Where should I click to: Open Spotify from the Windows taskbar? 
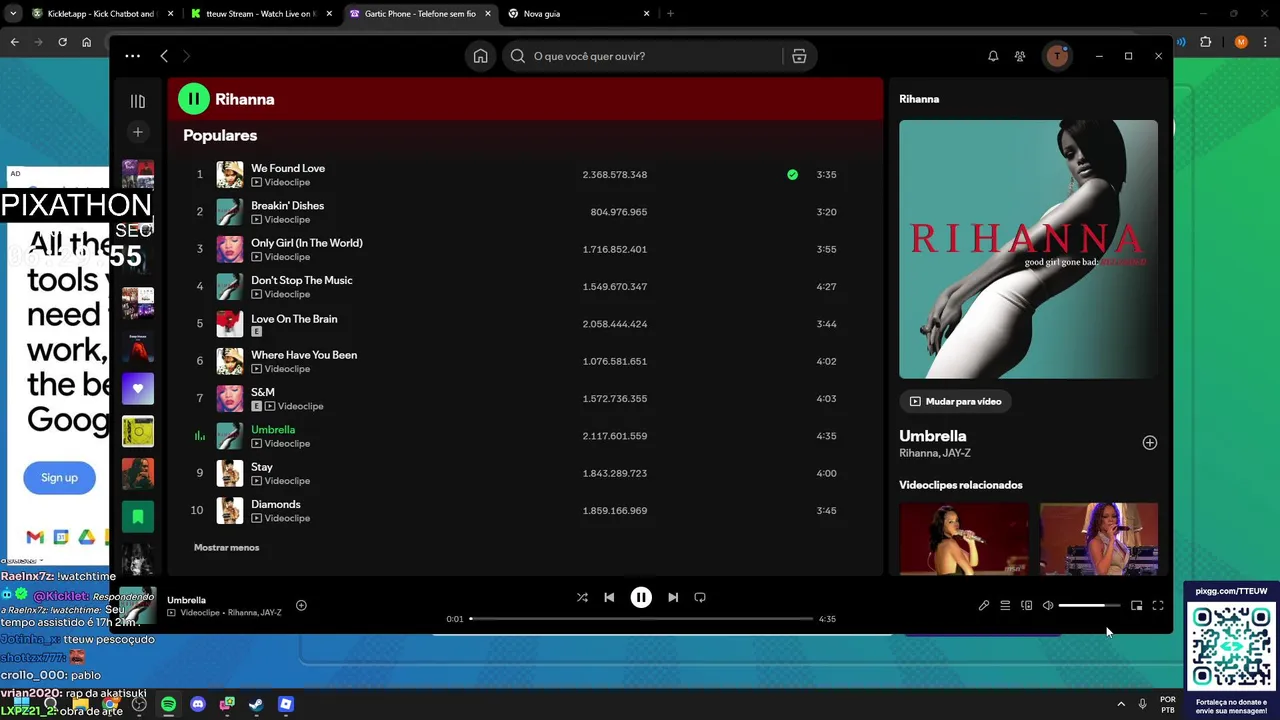[x=168, y=704]
